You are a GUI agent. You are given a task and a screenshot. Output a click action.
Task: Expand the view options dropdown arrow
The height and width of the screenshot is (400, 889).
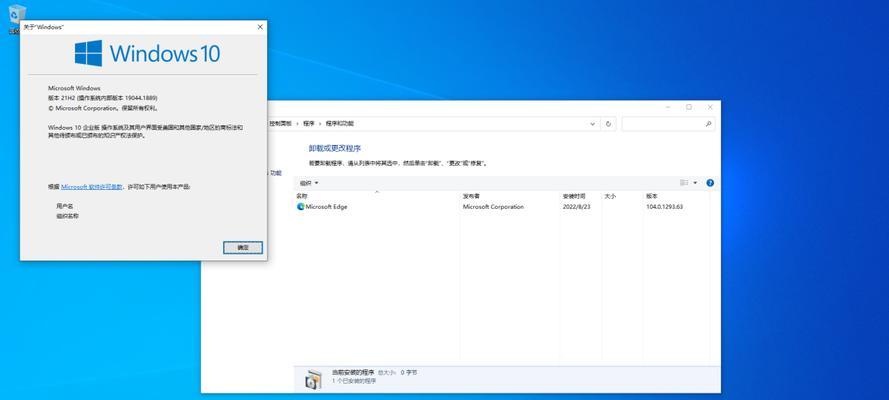(695, 183)
